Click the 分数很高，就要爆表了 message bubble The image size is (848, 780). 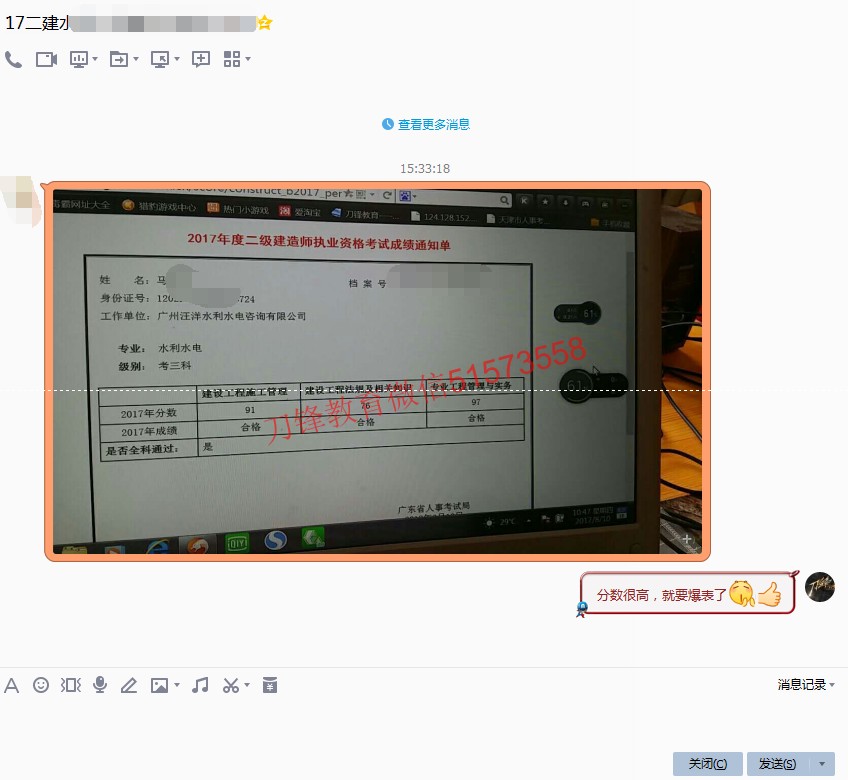point(688,594)
